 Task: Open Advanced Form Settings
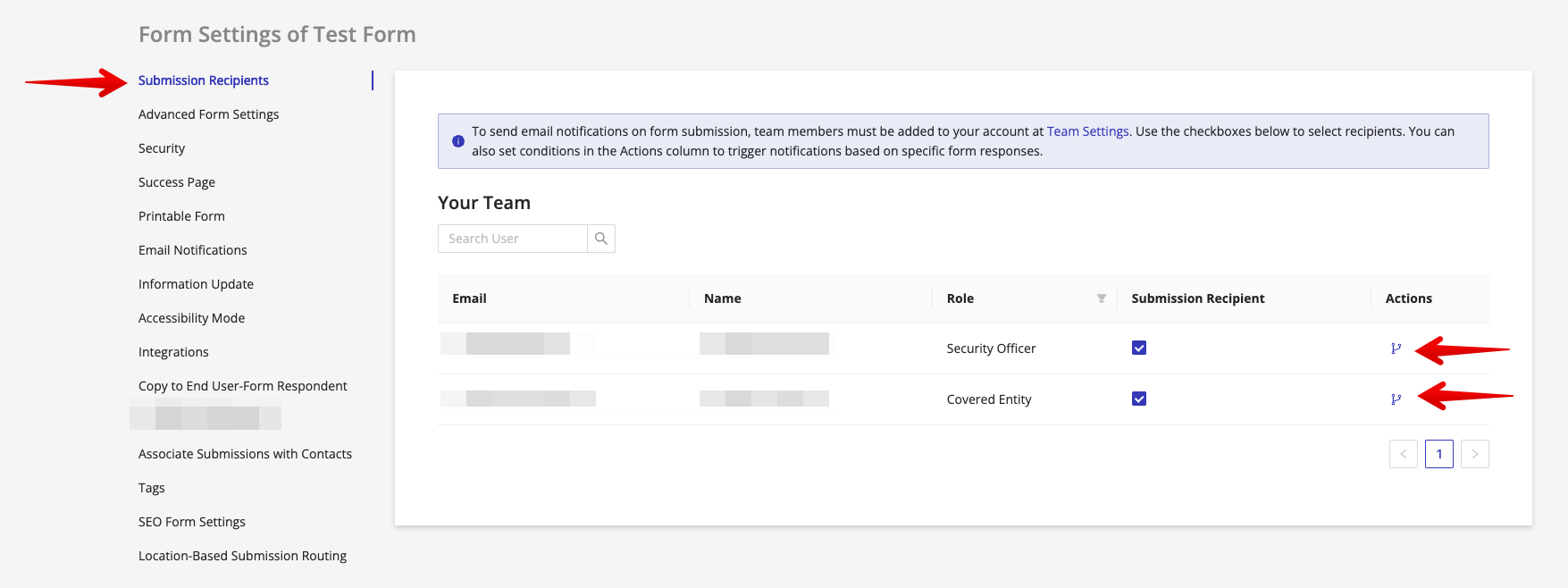pos(208,114)
